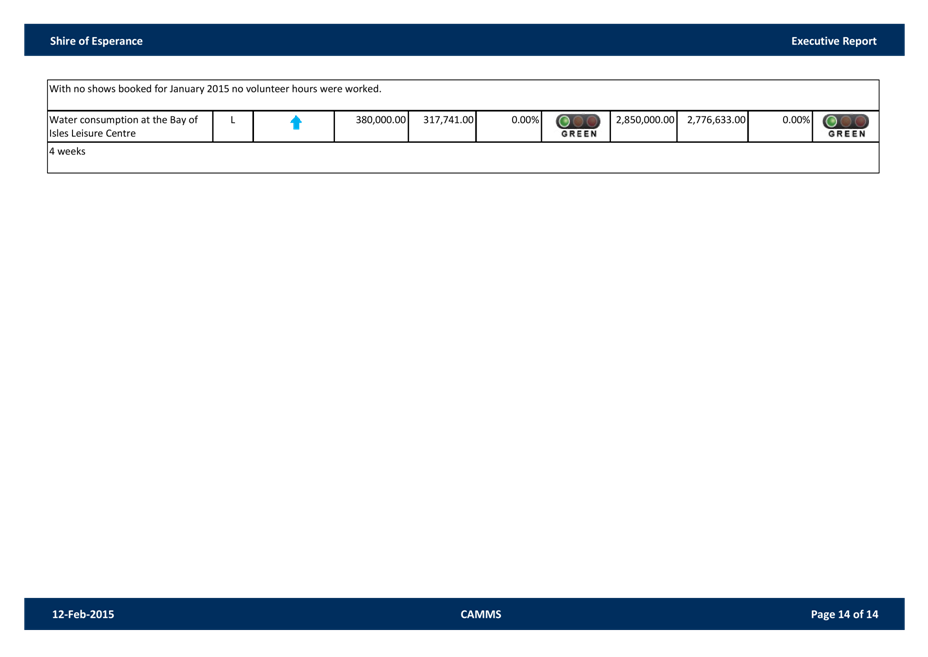
Task: Click the 2,850,000.00 value
Action: coord(645,120)
